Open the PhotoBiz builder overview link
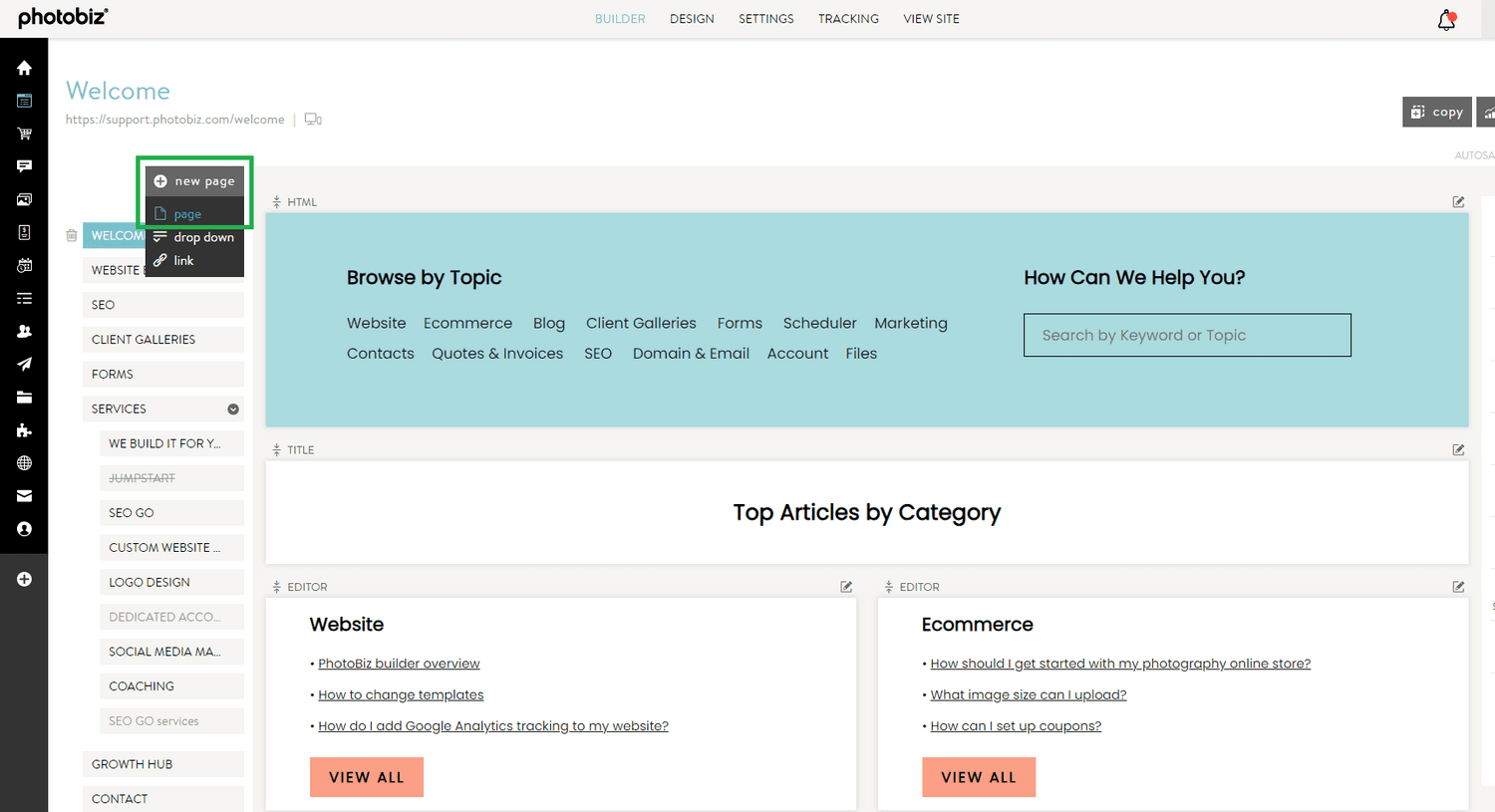The image size is (1495, 812). (x=399, y=664)
